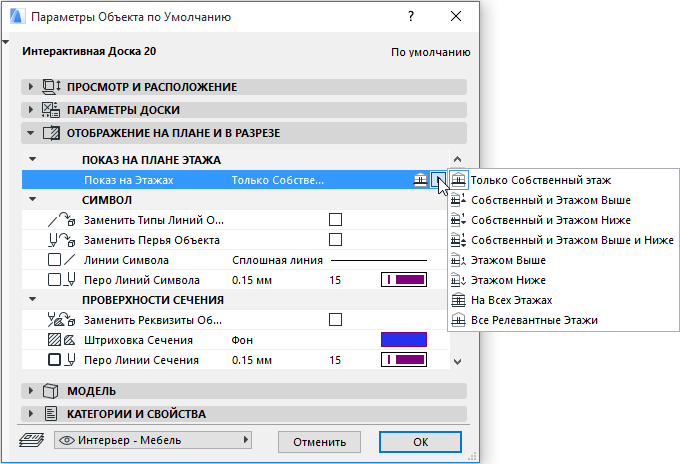Image resolution: width=680 pixels, height=464 pixels.
Task: Click the scroll down arrow of parameter list
Action: tap(457, 361)
